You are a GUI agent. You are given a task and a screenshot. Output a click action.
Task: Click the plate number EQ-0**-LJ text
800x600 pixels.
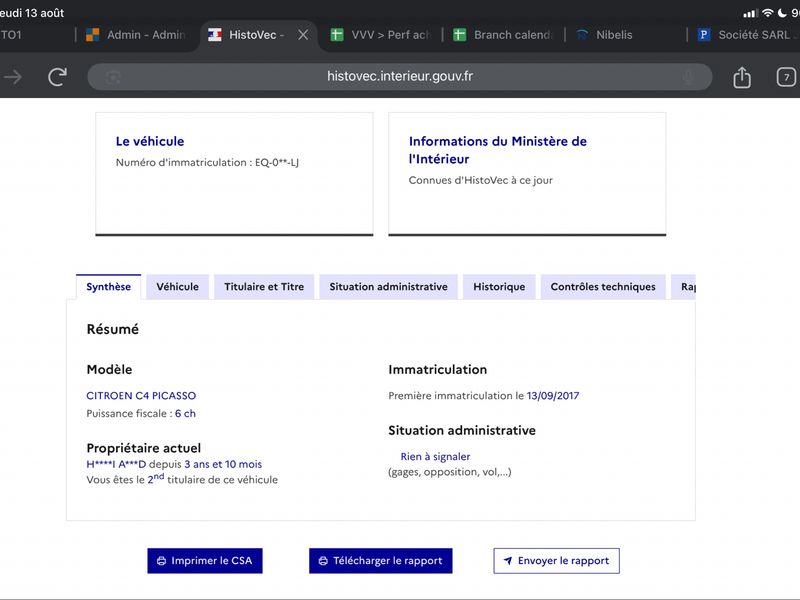click(x=277, y=162)
